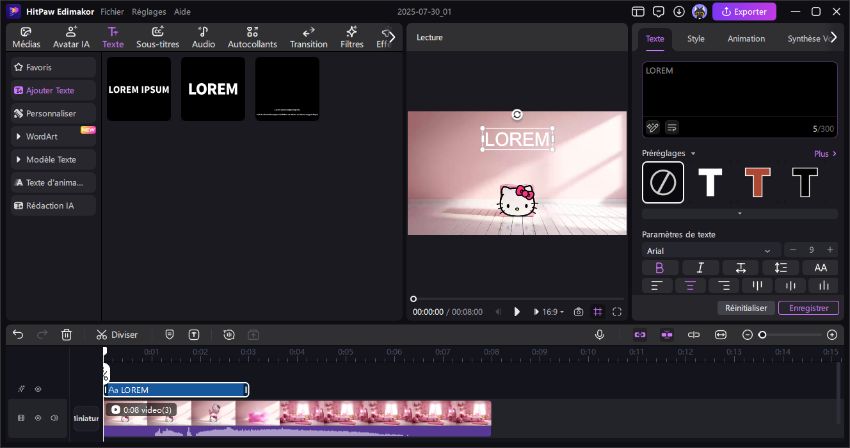Toggle the crop grid overlay in preview
The width and height of the screenshot is (850, 448).
597,312
